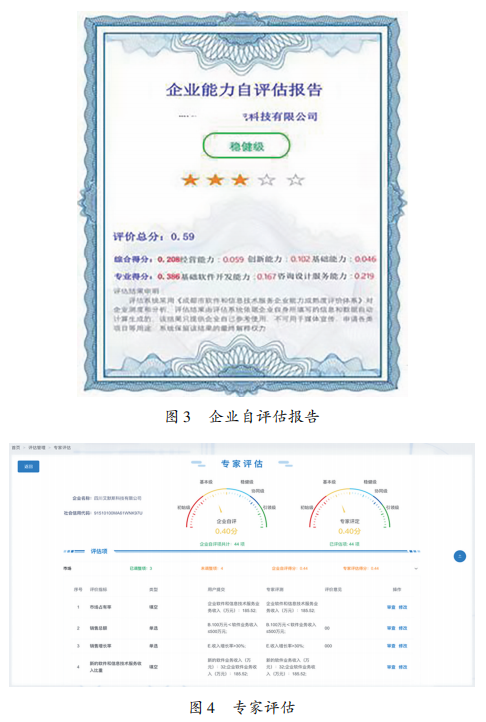The width and height of the screenshot is (486, 722).
Task: Click 修改 for row 4
Action: (403, 667)
